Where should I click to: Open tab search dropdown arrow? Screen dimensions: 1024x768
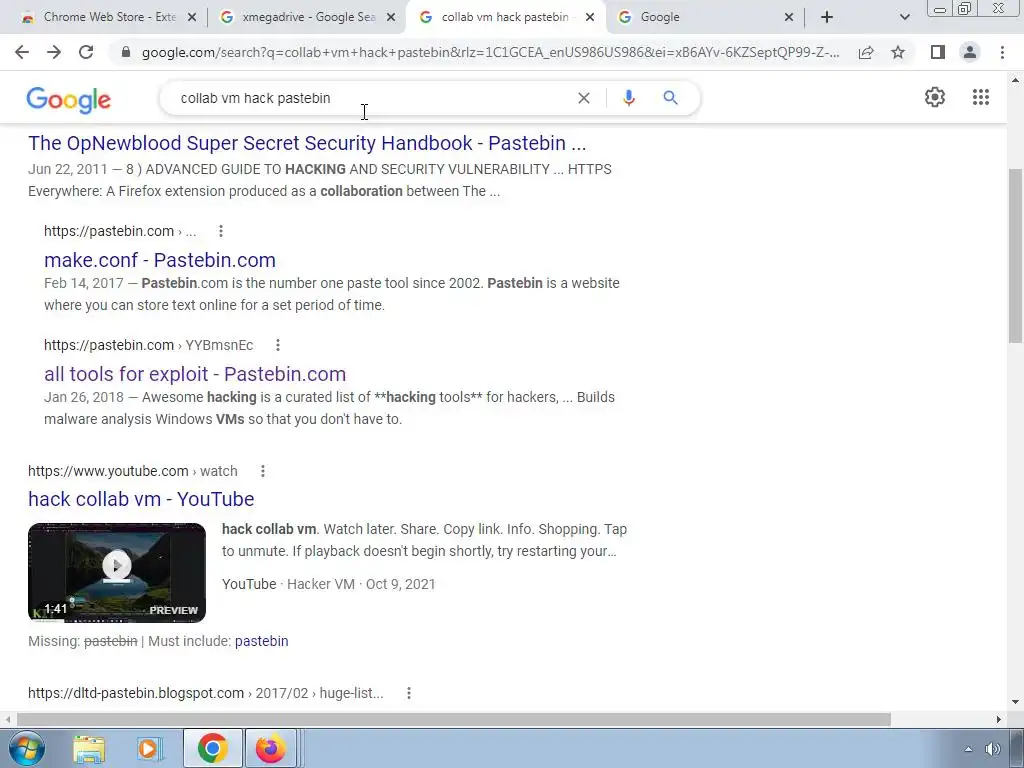click(904, 17)
